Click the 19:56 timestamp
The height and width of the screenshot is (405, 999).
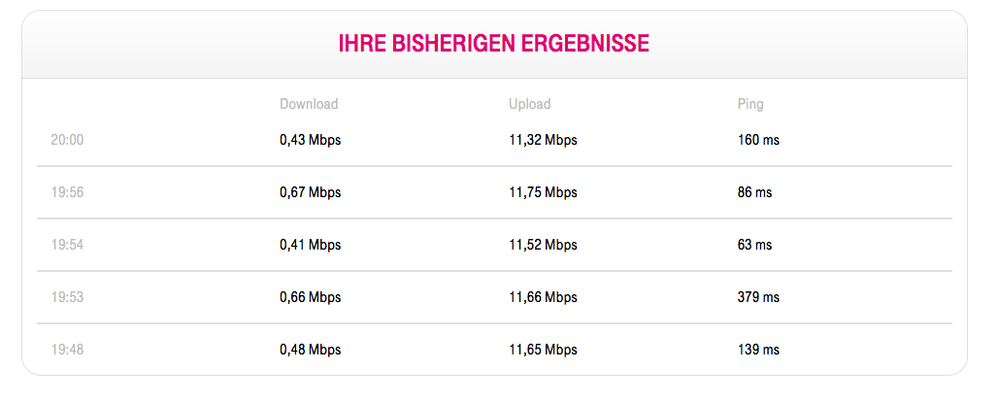[x=67, y=192]
